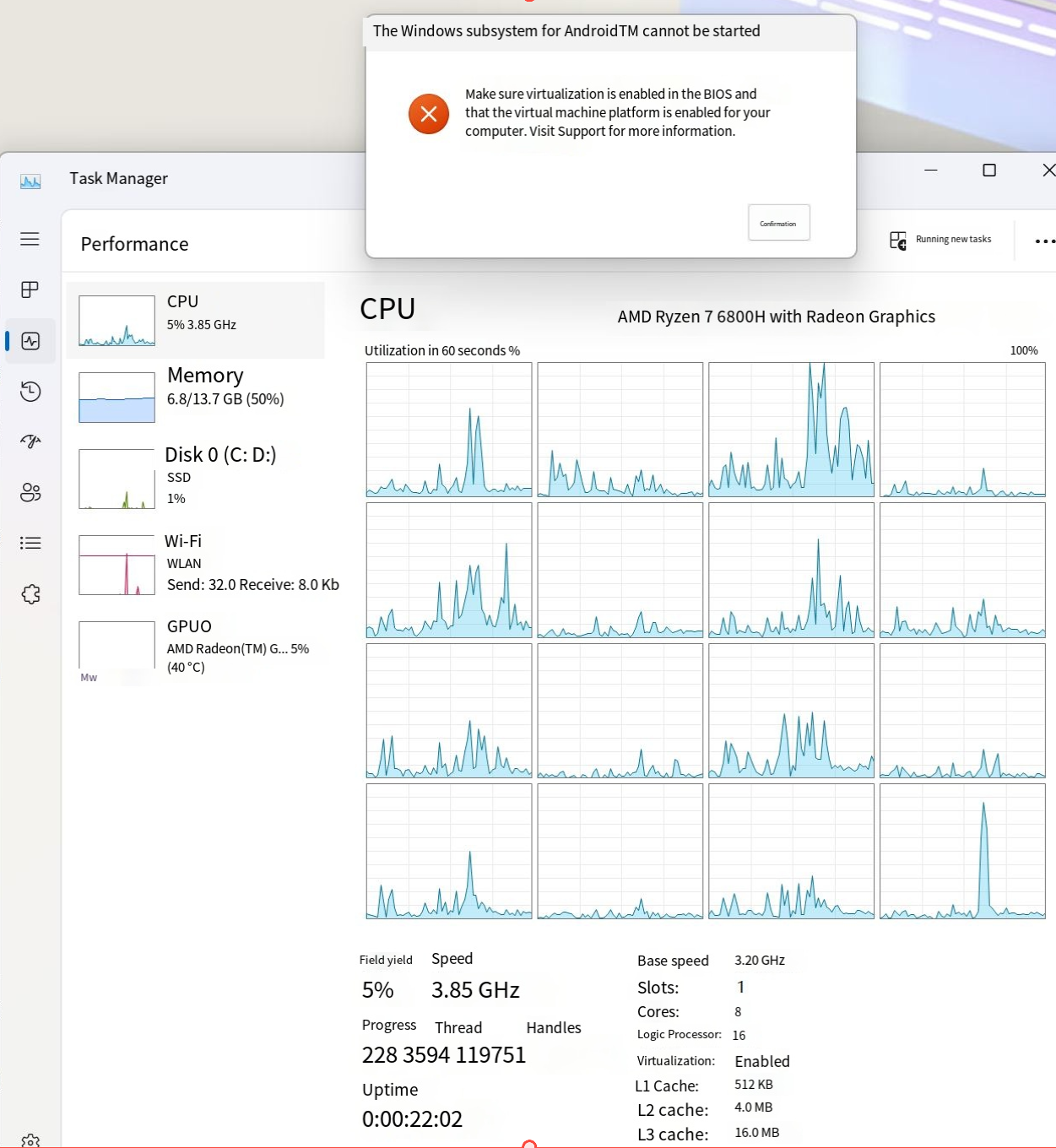Open the Services puzzle-piece icon

click(x=30, y=594)
